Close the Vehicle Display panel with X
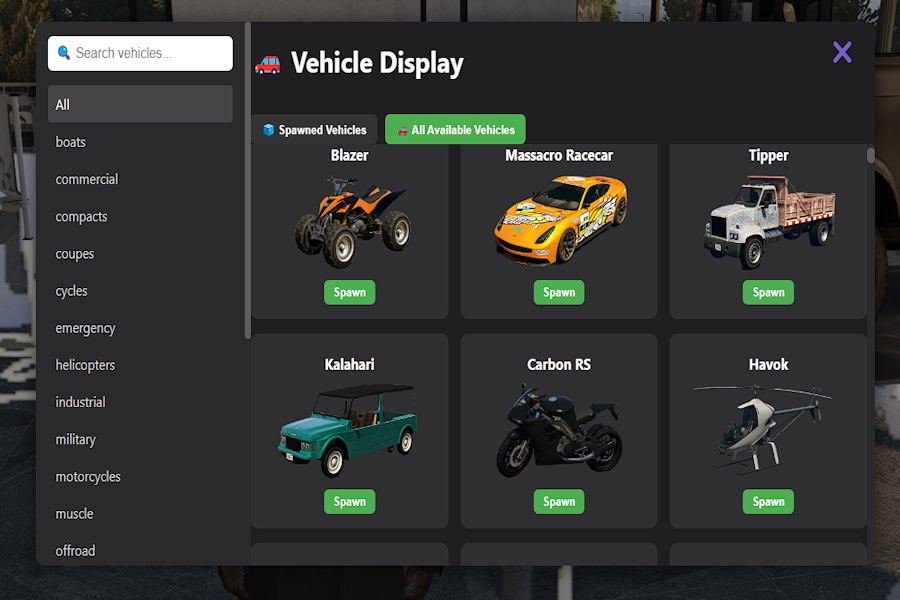 point(842,52)
